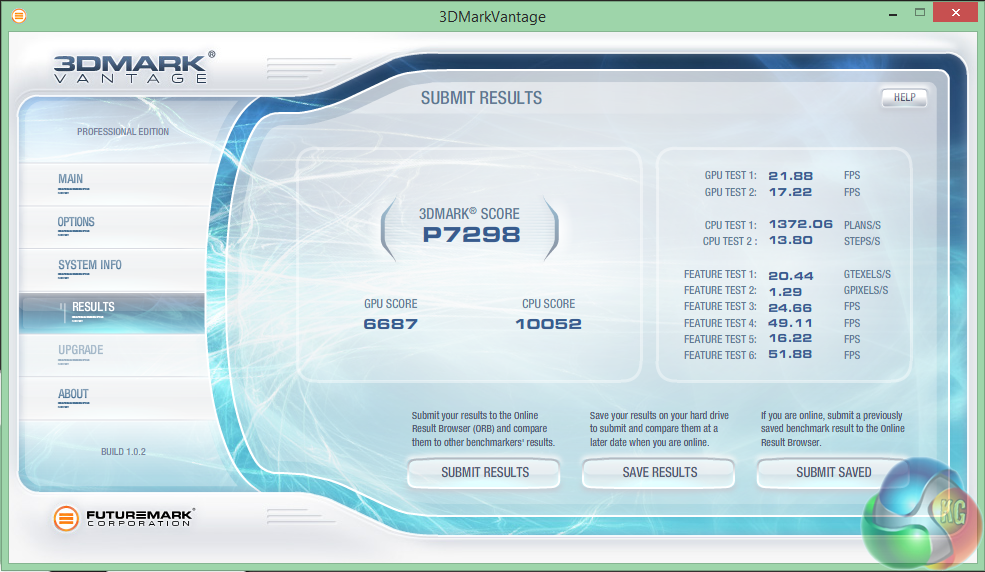
Task: Click Feature Test 6 value 51.88
Action: point(790,354)
